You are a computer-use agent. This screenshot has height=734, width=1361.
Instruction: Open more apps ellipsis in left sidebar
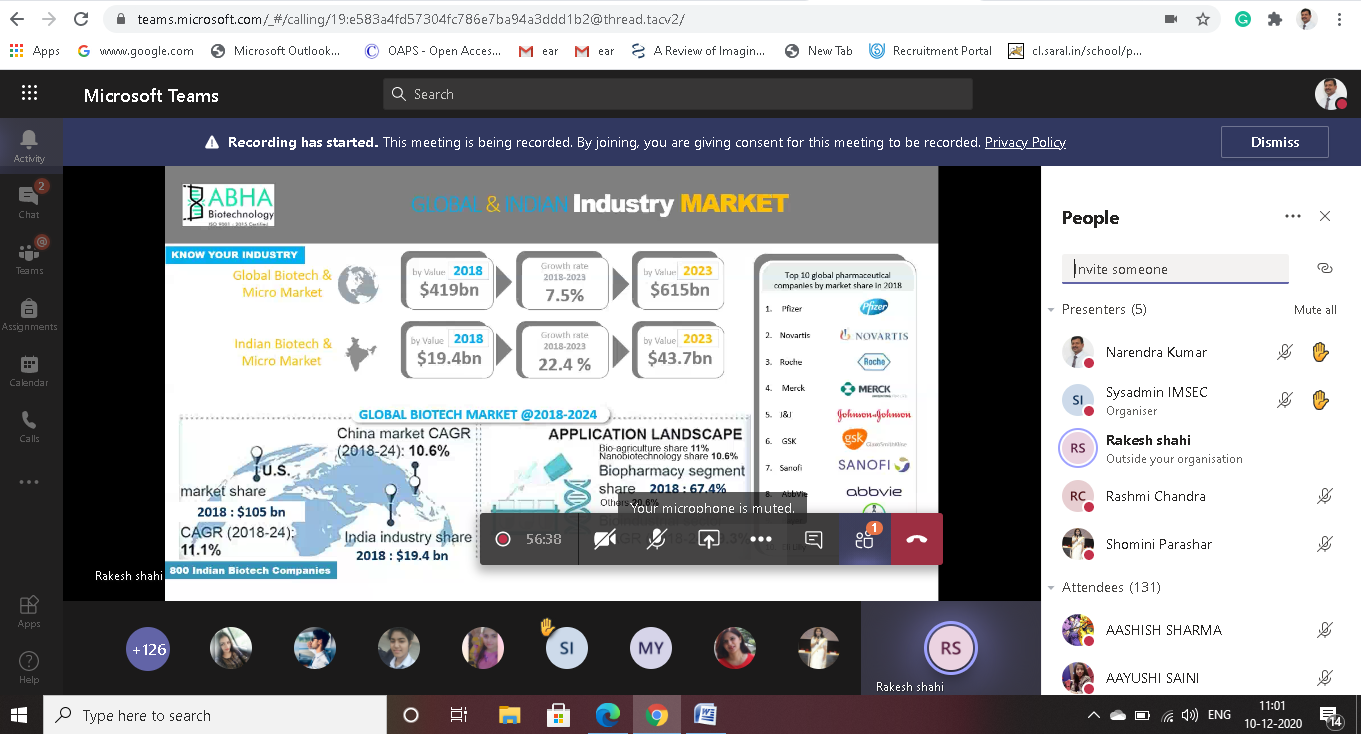tap(29, 482)
